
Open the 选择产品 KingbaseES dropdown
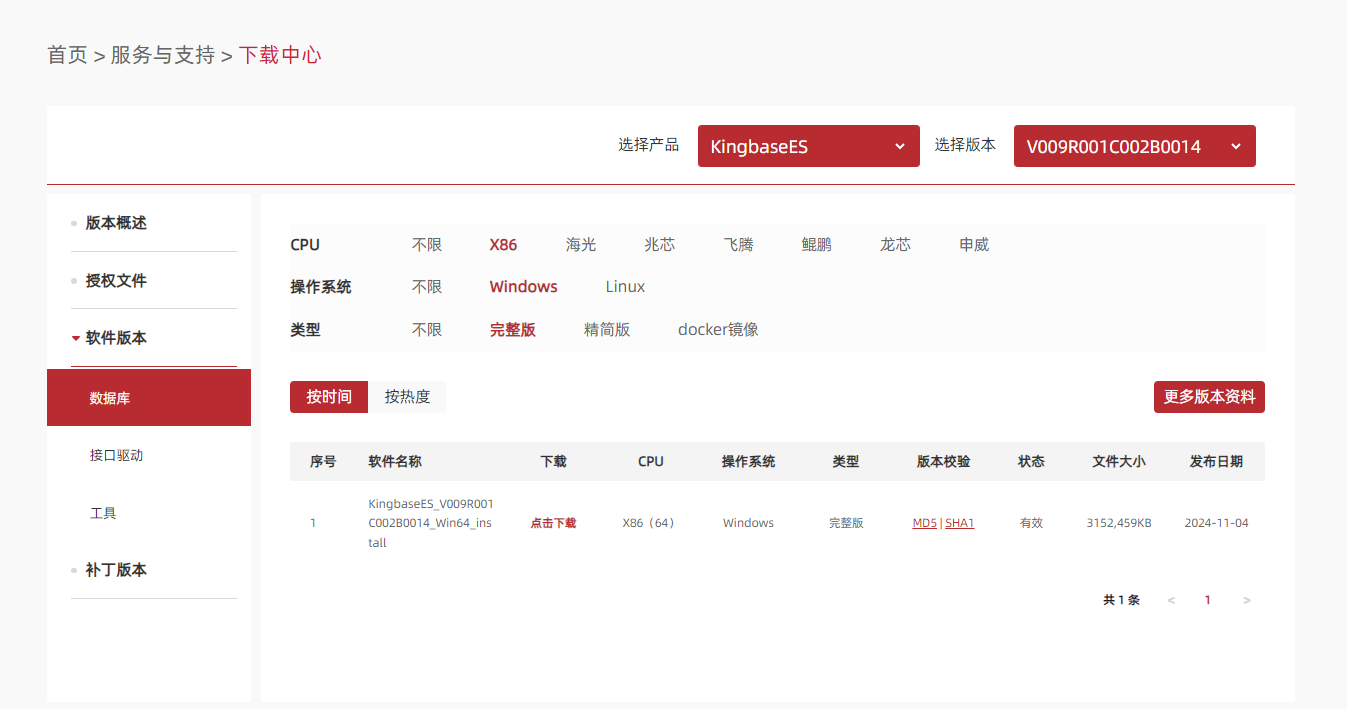[x=808, y=146]
